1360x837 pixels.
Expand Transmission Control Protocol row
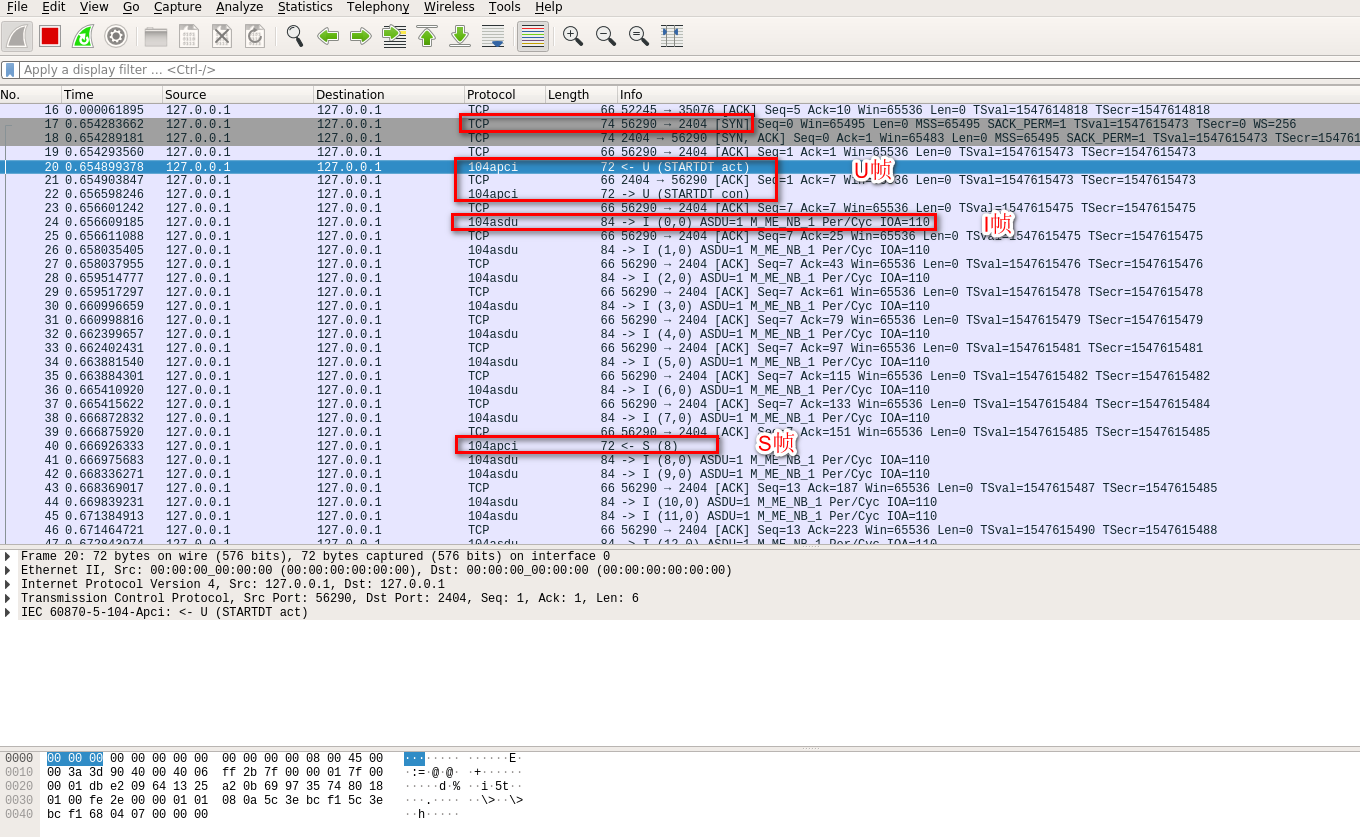pos(8,598)
